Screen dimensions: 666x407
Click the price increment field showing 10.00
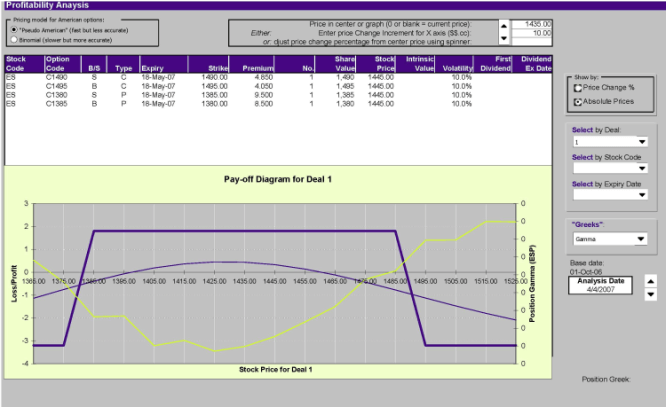coord(533,34)
